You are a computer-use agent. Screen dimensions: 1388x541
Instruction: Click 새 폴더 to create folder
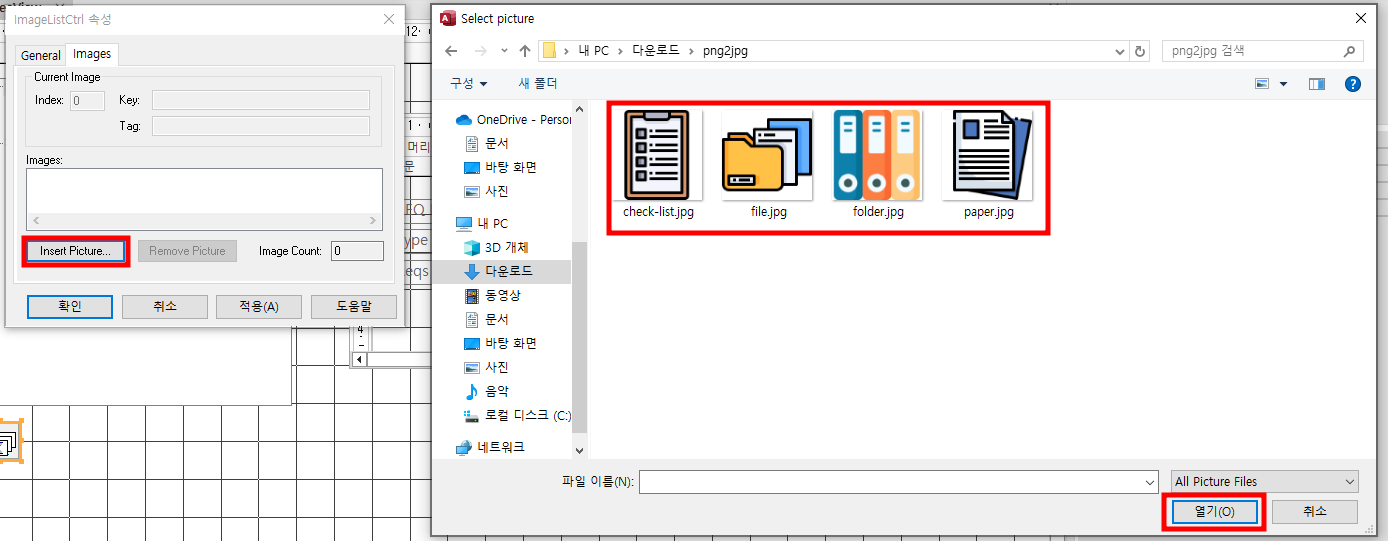(538, 84)
